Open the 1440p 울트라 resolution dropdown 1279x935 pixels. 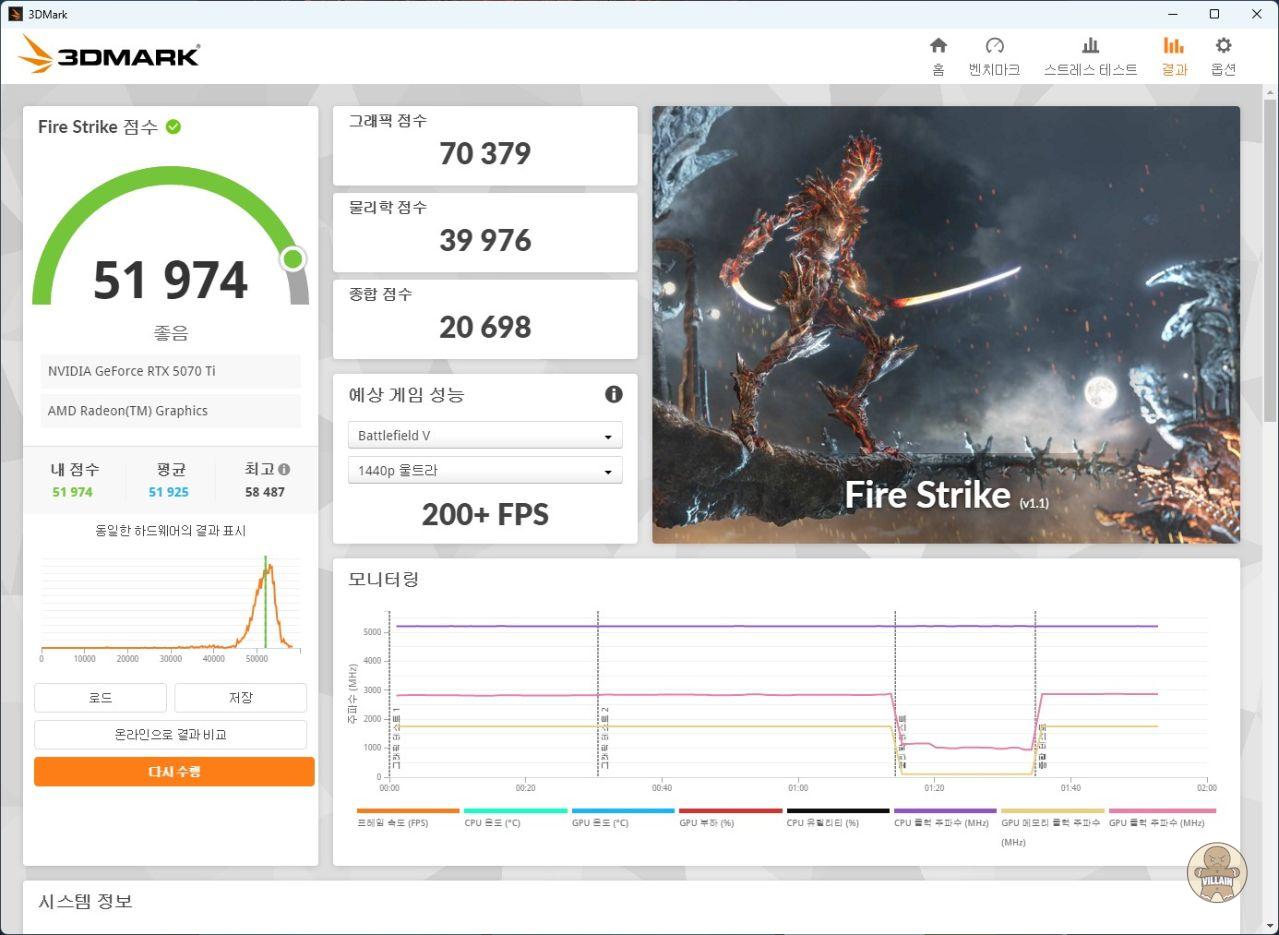click(x=485, y=470)
